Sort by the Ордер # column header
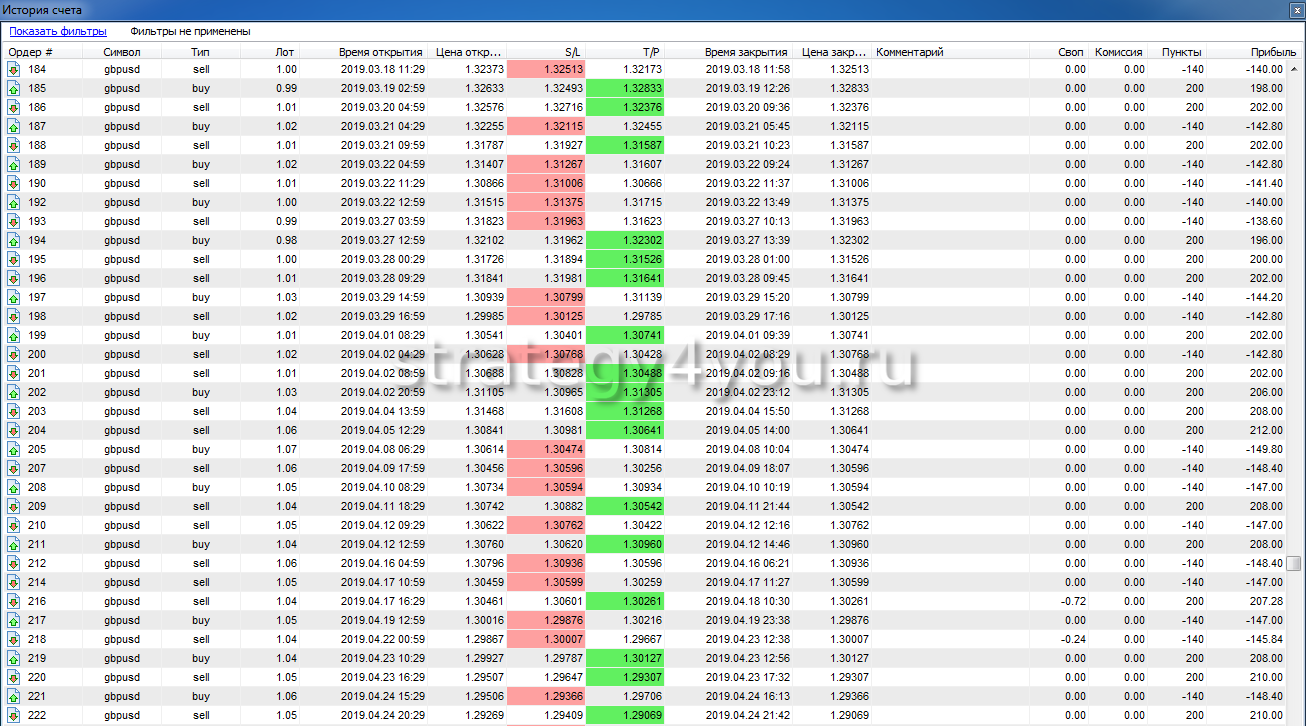The height and width of the screenshot is (726, 1306). (31, 52)
